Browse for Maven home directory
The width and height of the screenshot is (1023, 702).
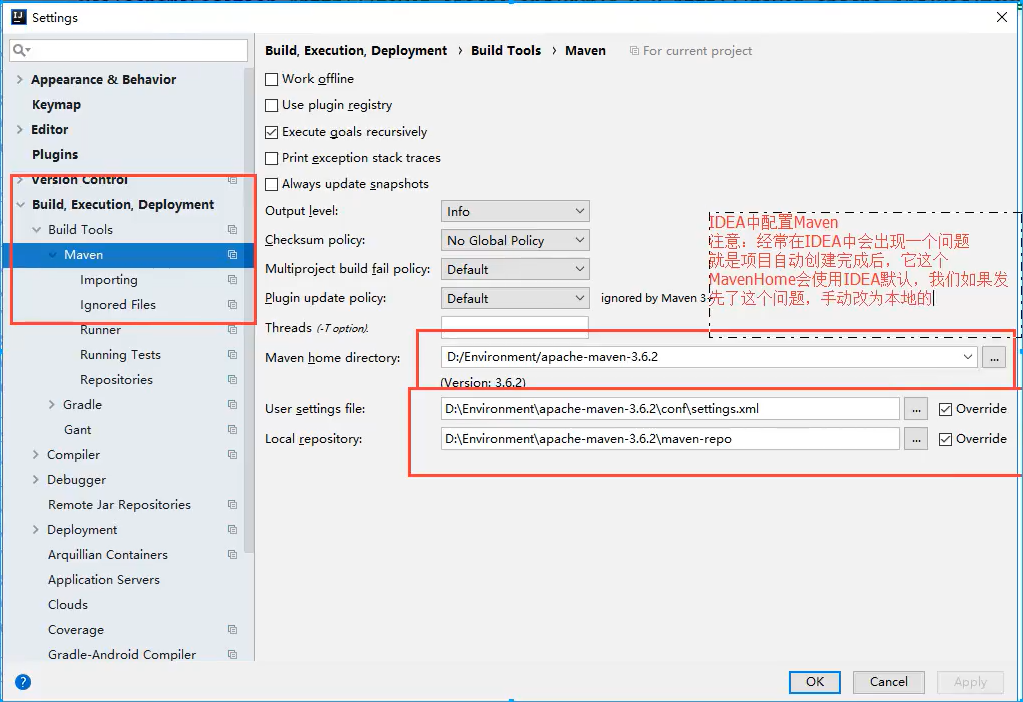pos(994,358)
